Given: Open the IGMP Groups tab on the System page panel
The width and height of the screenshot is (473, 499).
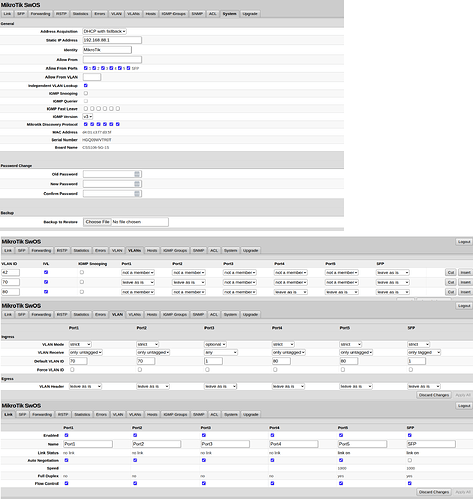Looking at the screenshot, I should [173, 14].
